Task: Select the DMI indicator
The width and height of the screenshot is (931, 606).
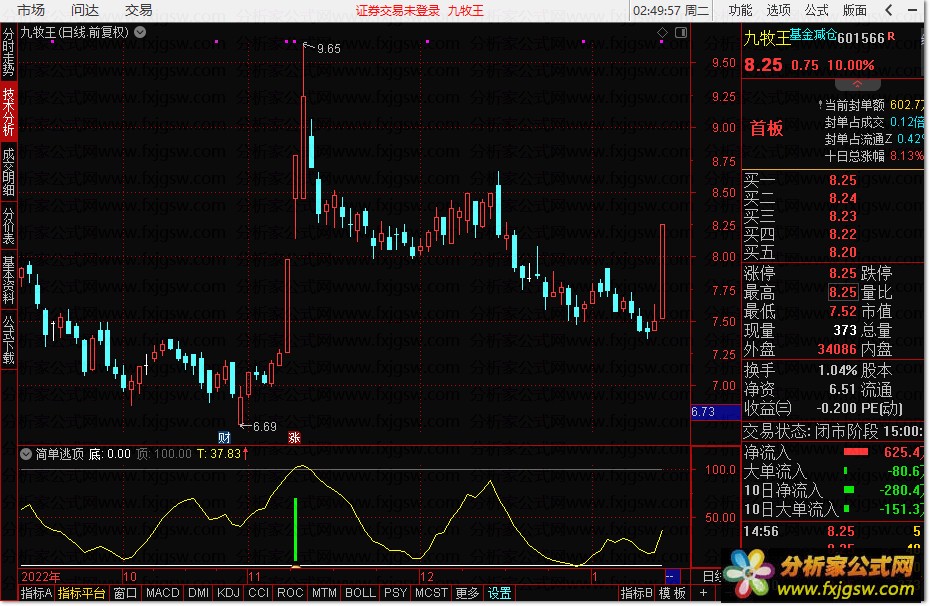Action: click(x=198, y=593)
